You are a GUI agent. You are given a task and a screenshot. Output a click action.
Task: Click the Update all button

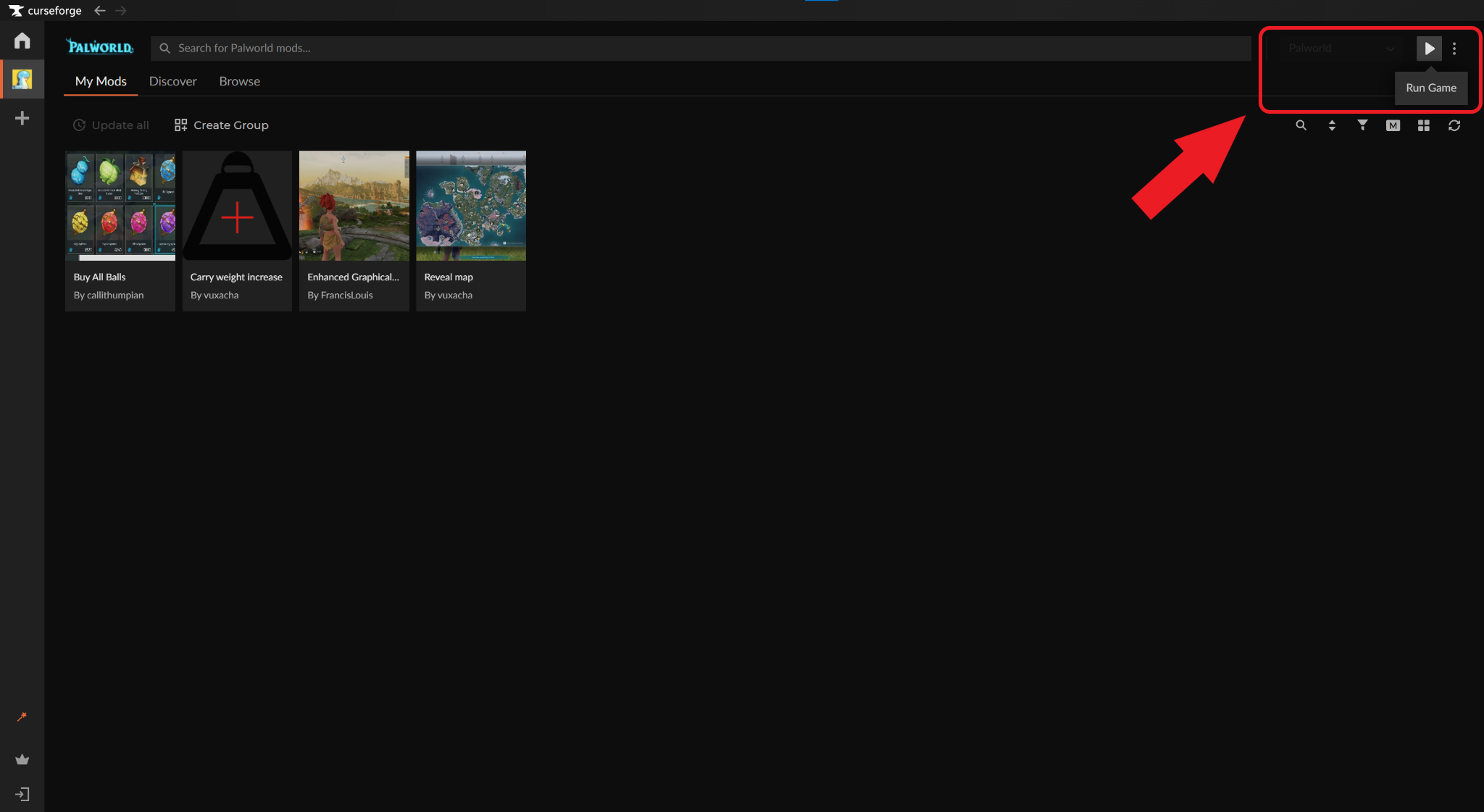click(x=111, y=125)
